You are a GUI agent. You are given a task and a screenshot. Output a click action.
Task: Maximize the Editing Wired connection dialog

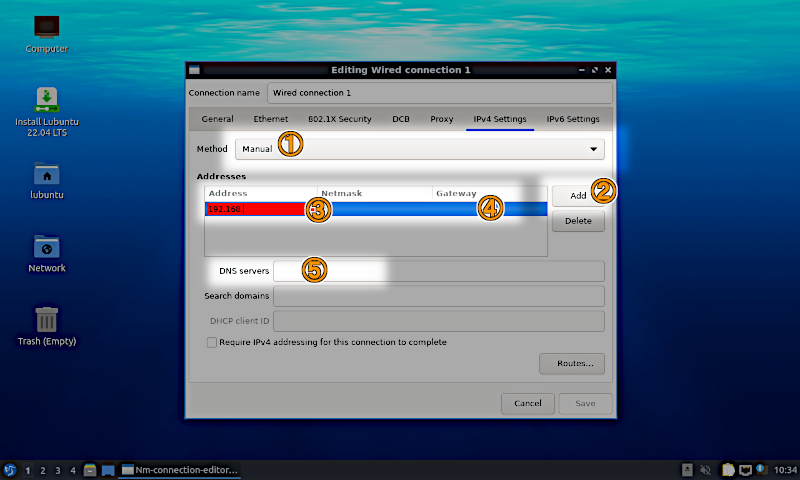pos(595,70)
